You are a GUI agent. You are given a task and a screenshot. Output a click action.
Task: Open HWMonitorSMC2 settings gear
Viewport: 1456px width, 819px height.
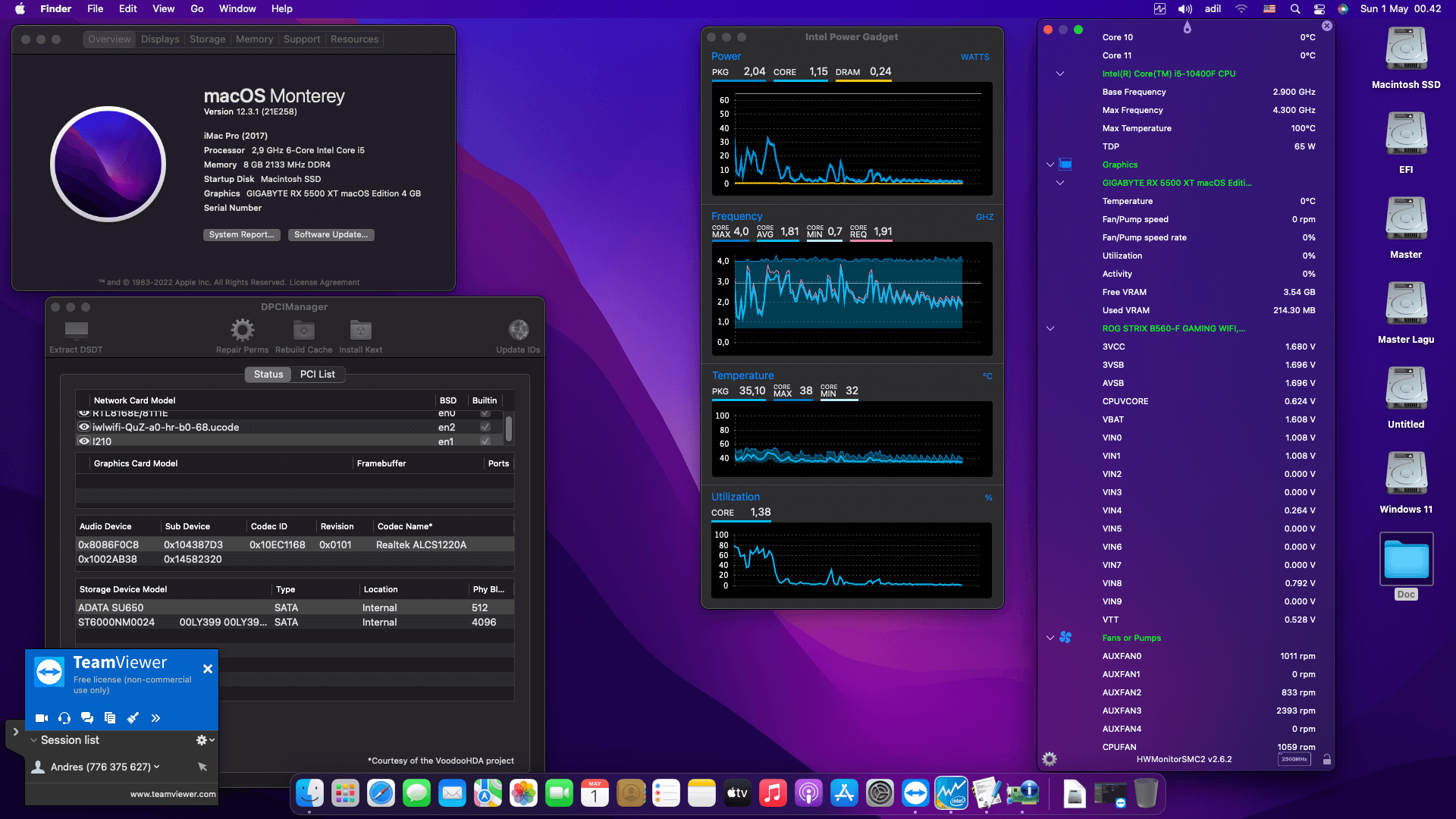[1050, 759]
